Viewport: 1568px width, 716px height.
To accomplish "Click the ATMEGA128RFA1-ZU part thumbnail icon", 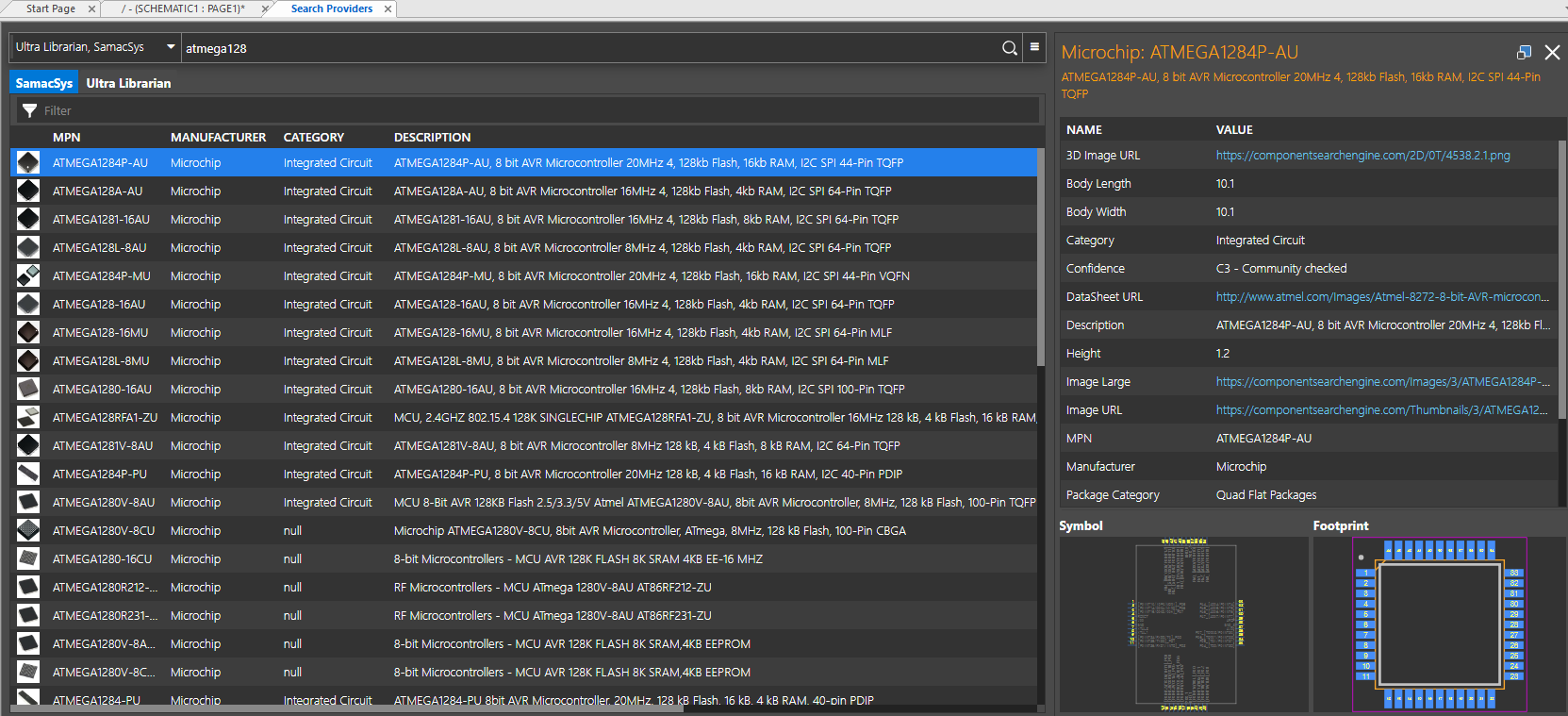I will [x=28, y=417].
